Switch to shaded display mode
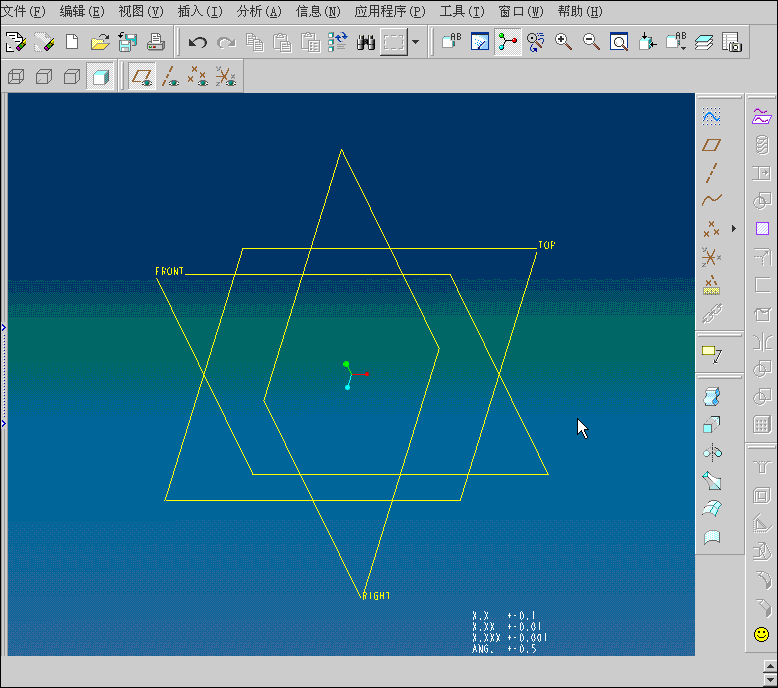 point(100,76)
